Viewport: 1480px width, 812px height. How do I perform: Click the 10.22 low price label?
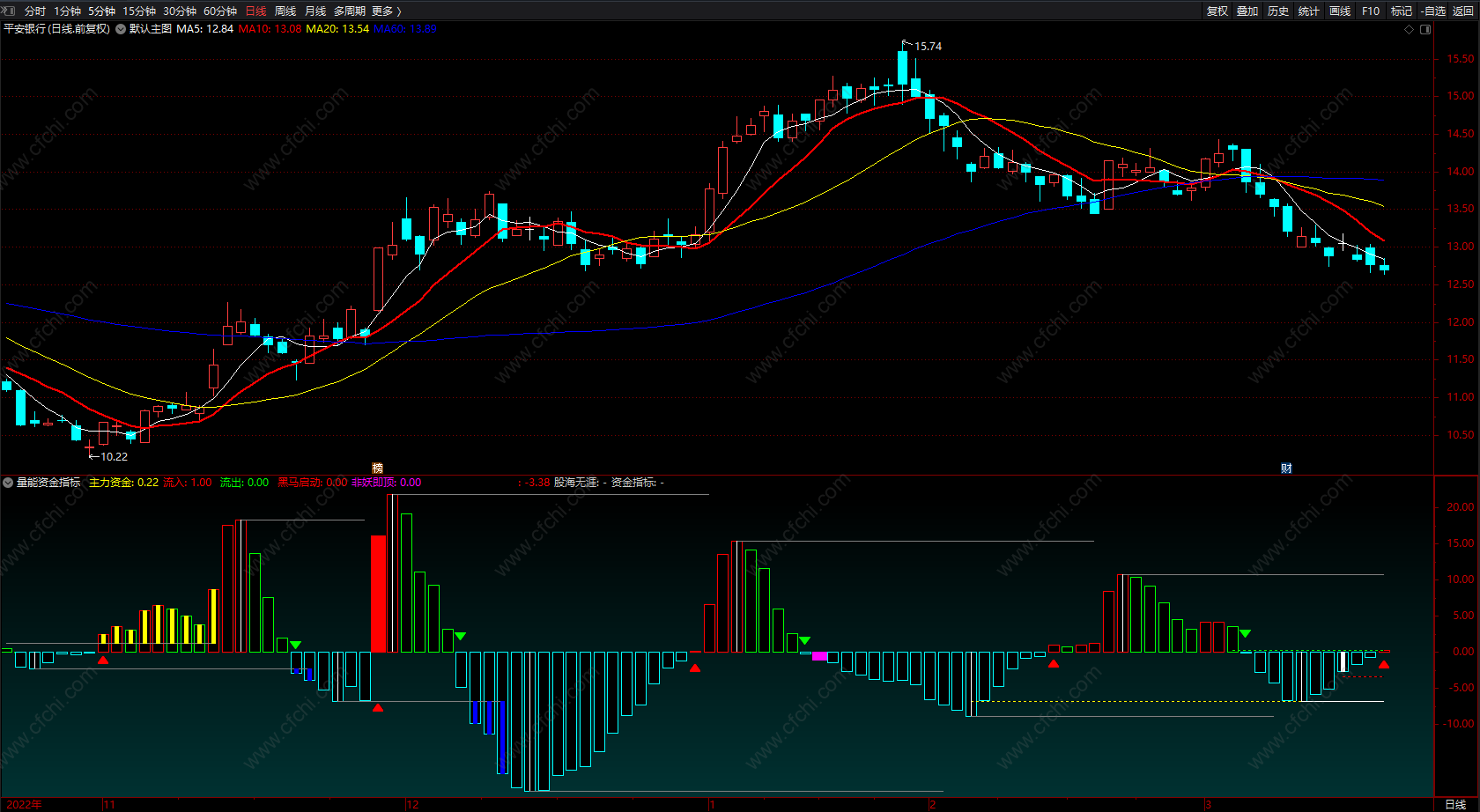coord(114,457)
